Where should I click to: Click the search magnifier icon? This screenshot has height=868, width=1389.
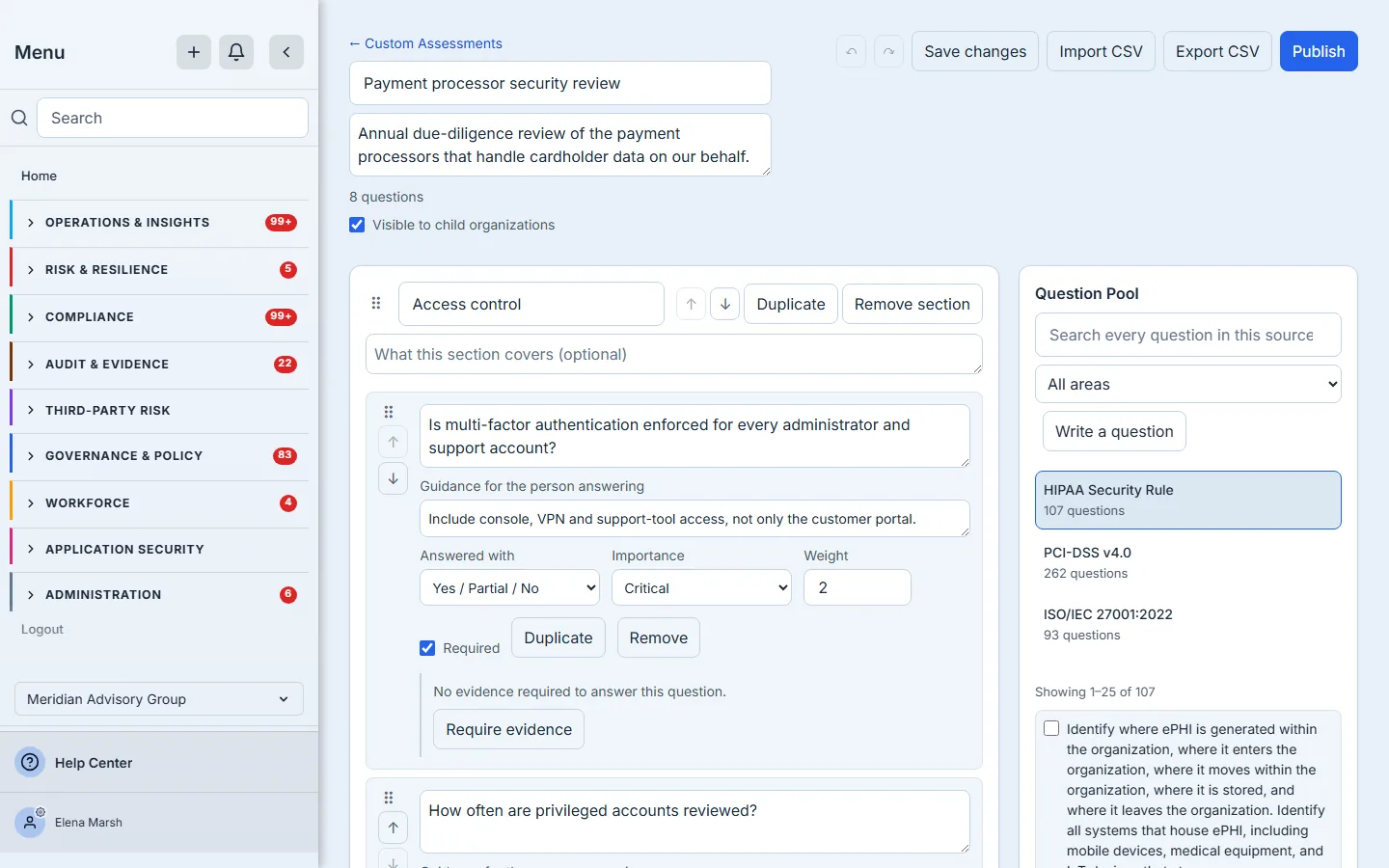coord(19,118)
